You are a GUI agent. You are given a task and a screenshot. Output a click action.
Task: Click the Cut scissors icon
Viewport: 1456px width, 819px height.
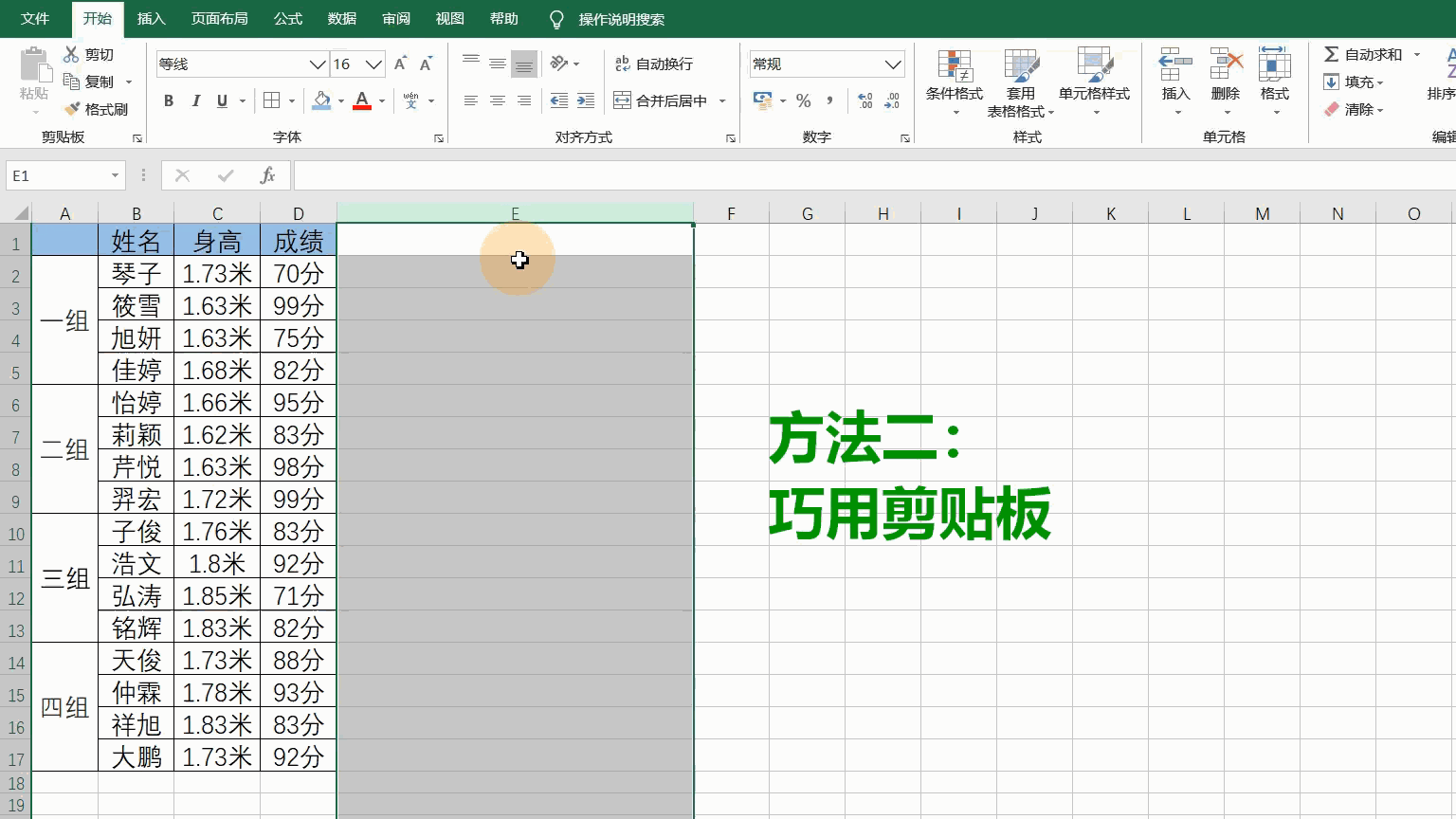(71, 55)
